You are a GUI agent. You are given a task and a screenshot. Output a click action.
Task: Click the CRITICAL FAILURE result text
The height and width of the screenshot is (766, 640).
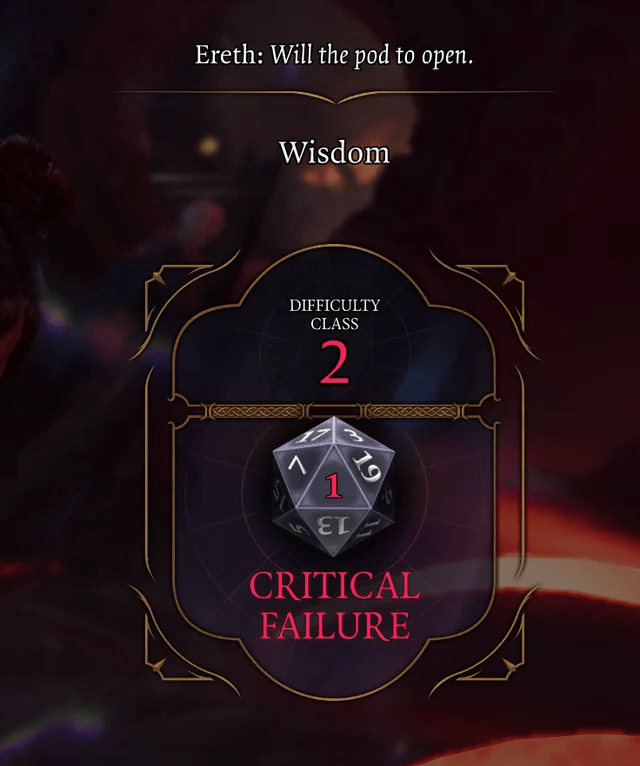click(x=335, y=606)
